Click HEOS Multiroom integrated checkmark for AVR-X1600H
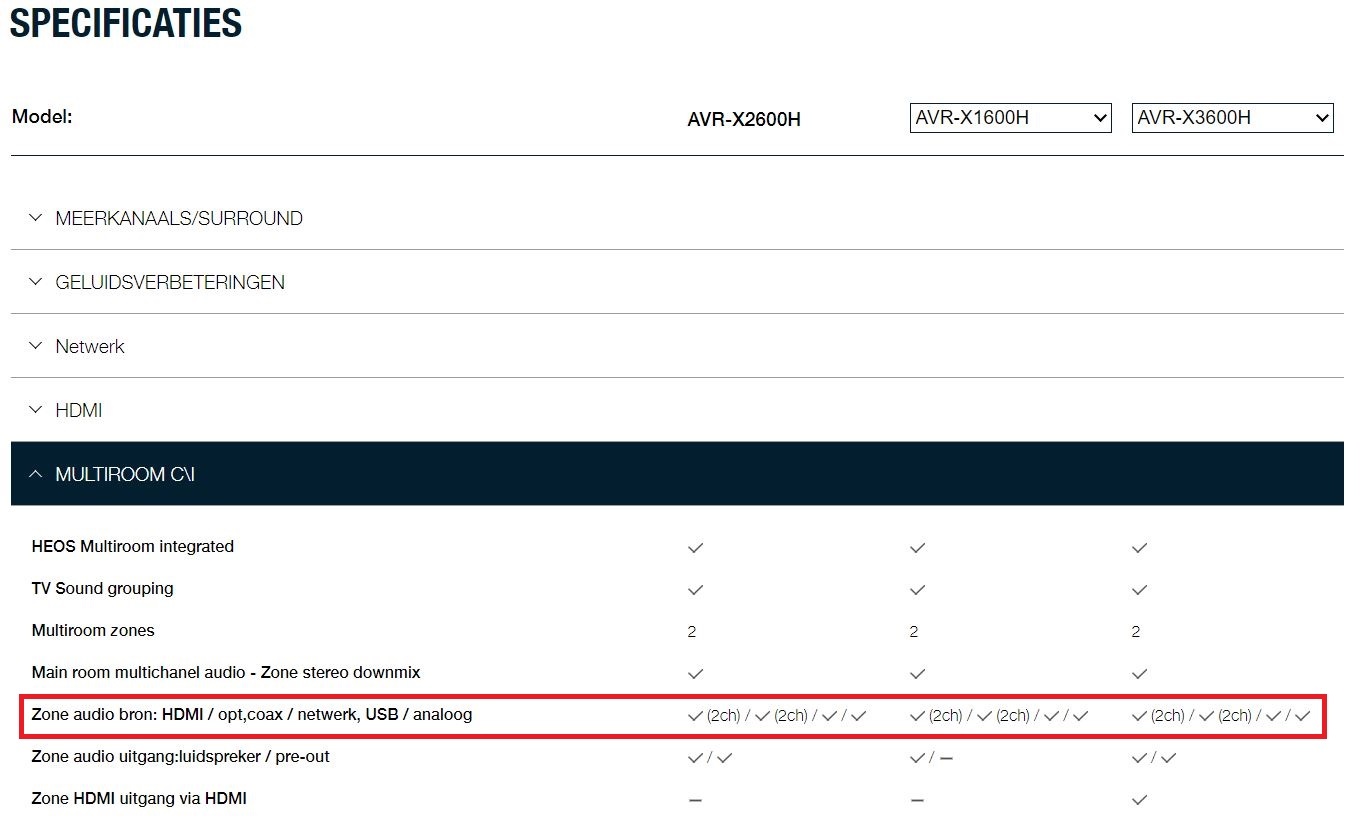Screen dimensions: 1367x823 coord(918,548)
